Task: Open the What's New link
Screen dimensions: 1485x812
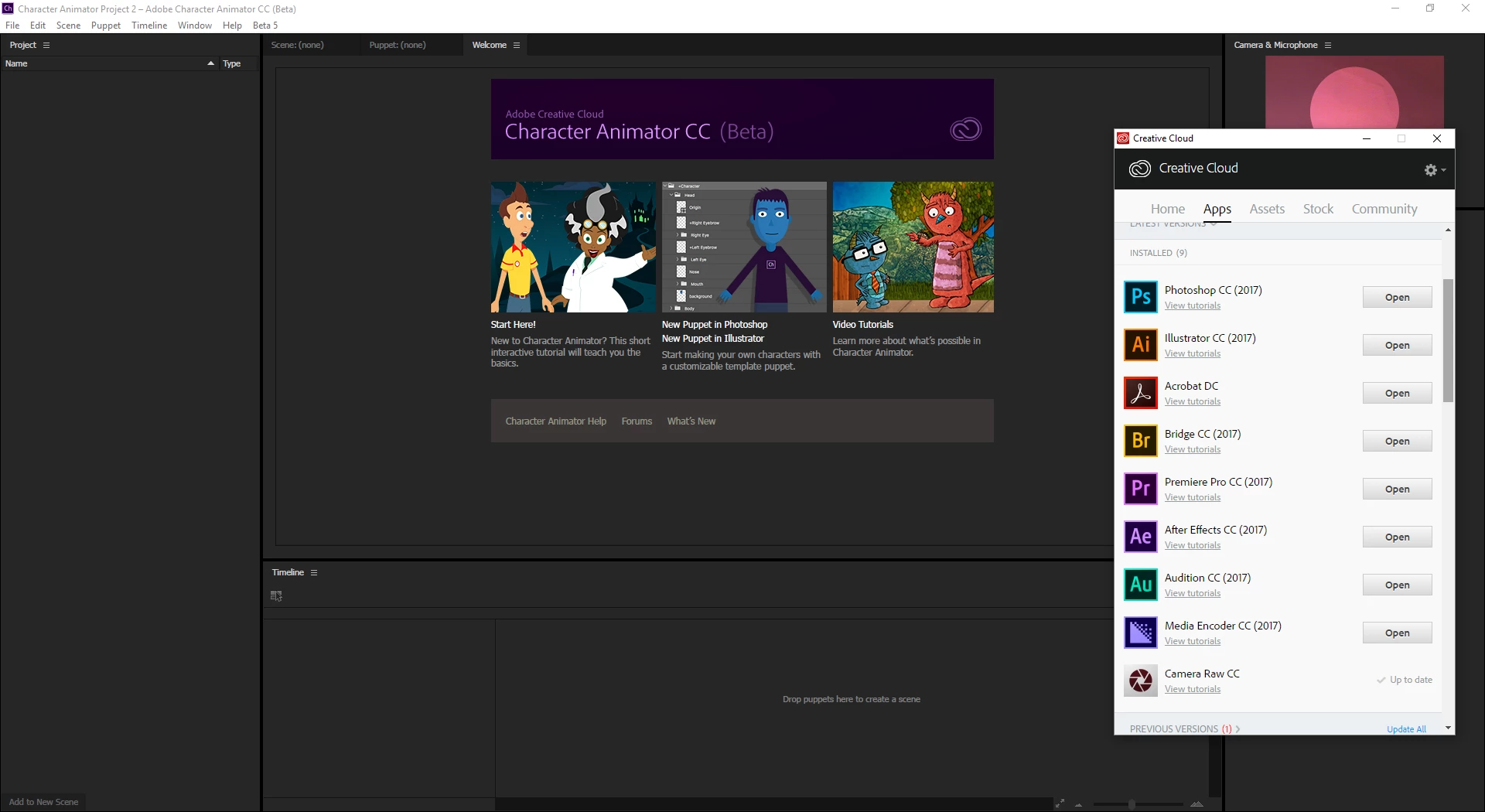Action: click(x=691, y=421)
